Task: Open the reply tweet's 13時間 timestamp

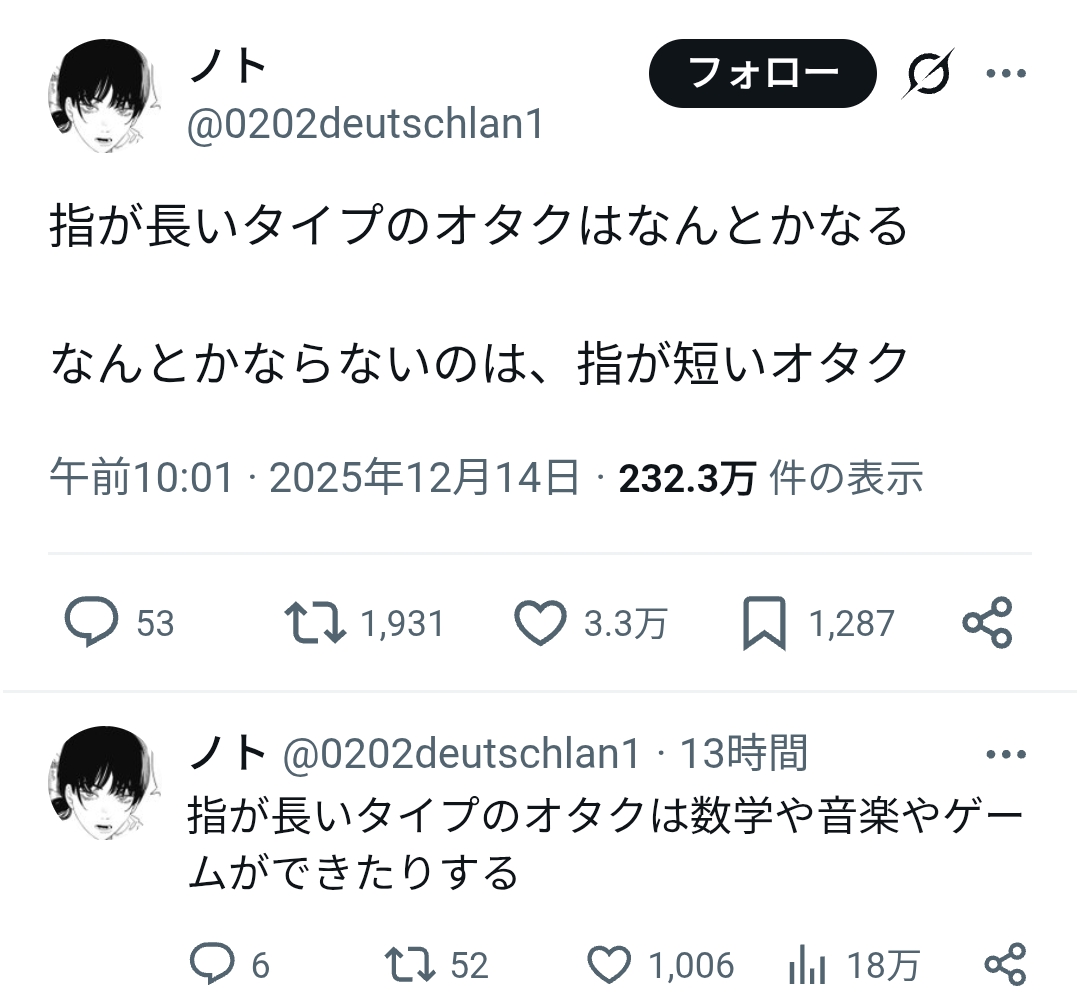Action: click(744, 753)
